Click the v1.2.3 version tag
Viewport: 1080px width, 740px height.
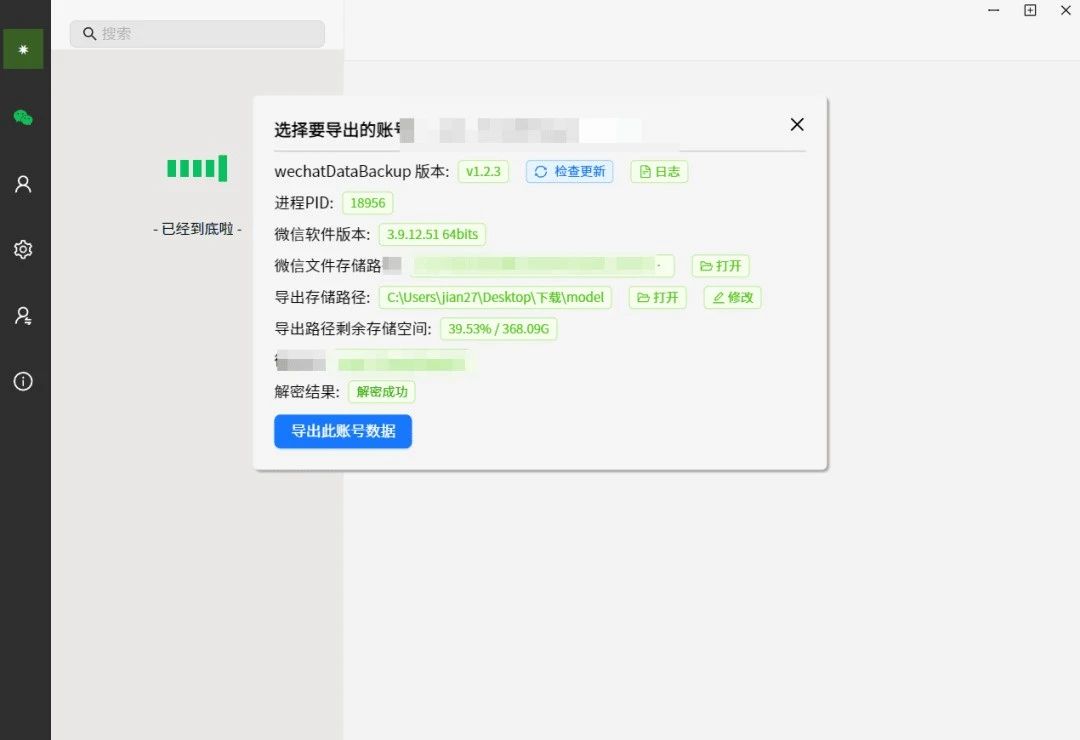pyautogui.click(x=484, y=172)
